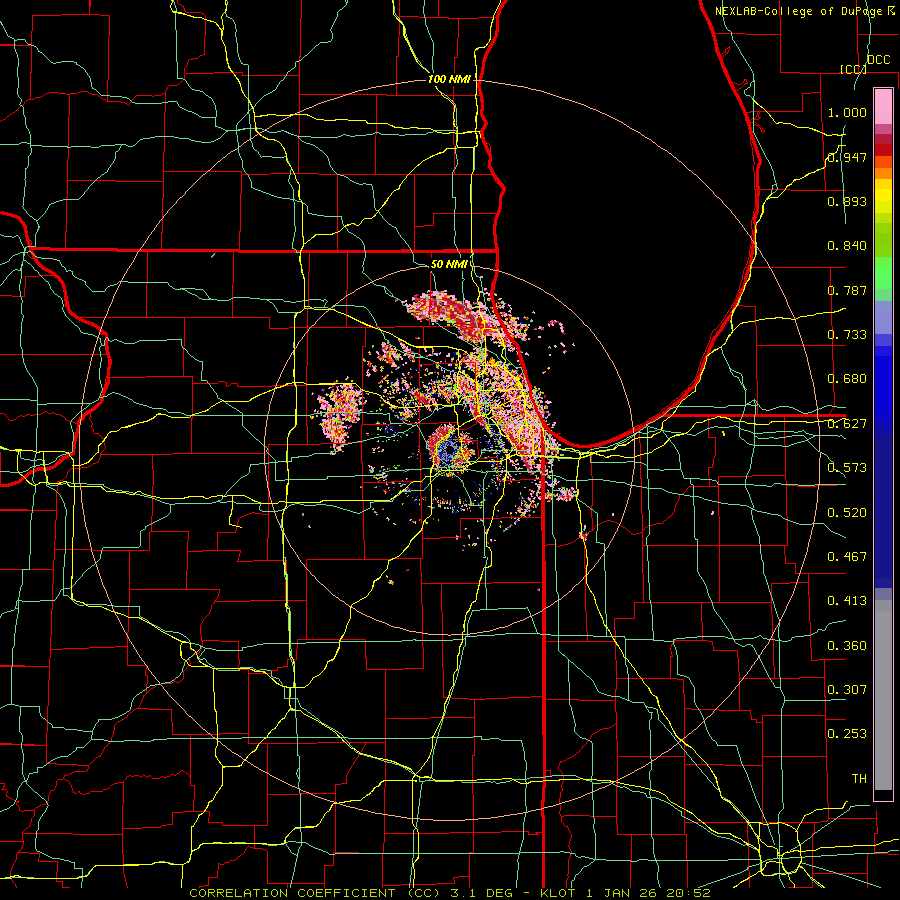Pick the bright green legend color band
The height and width of the screenshot is (900, 900).
click(883, 273)
